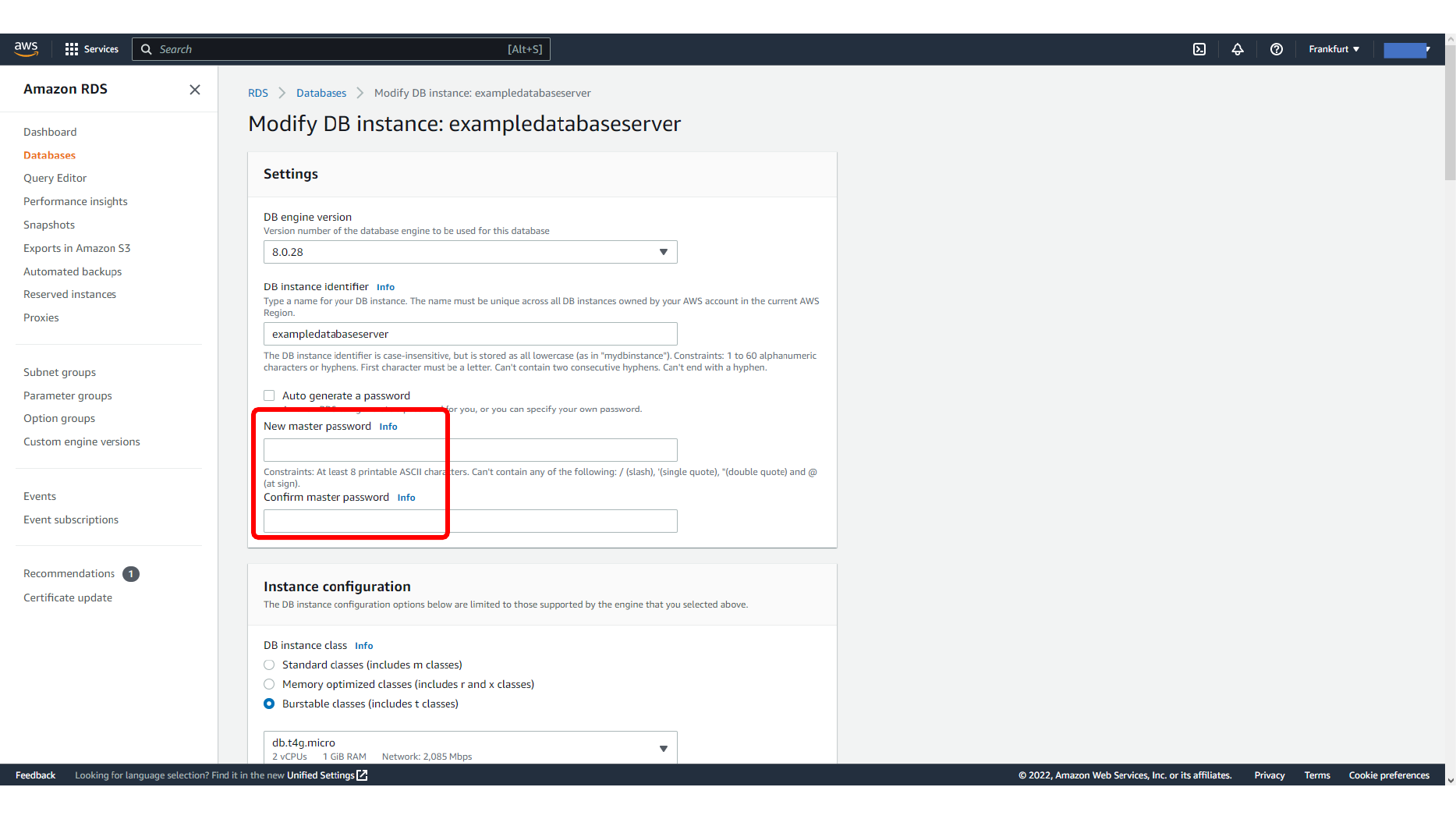Open Snapshots in the sidebar
The width and height of the screenshot is (1456, 819).
click(x=49, y=225)
